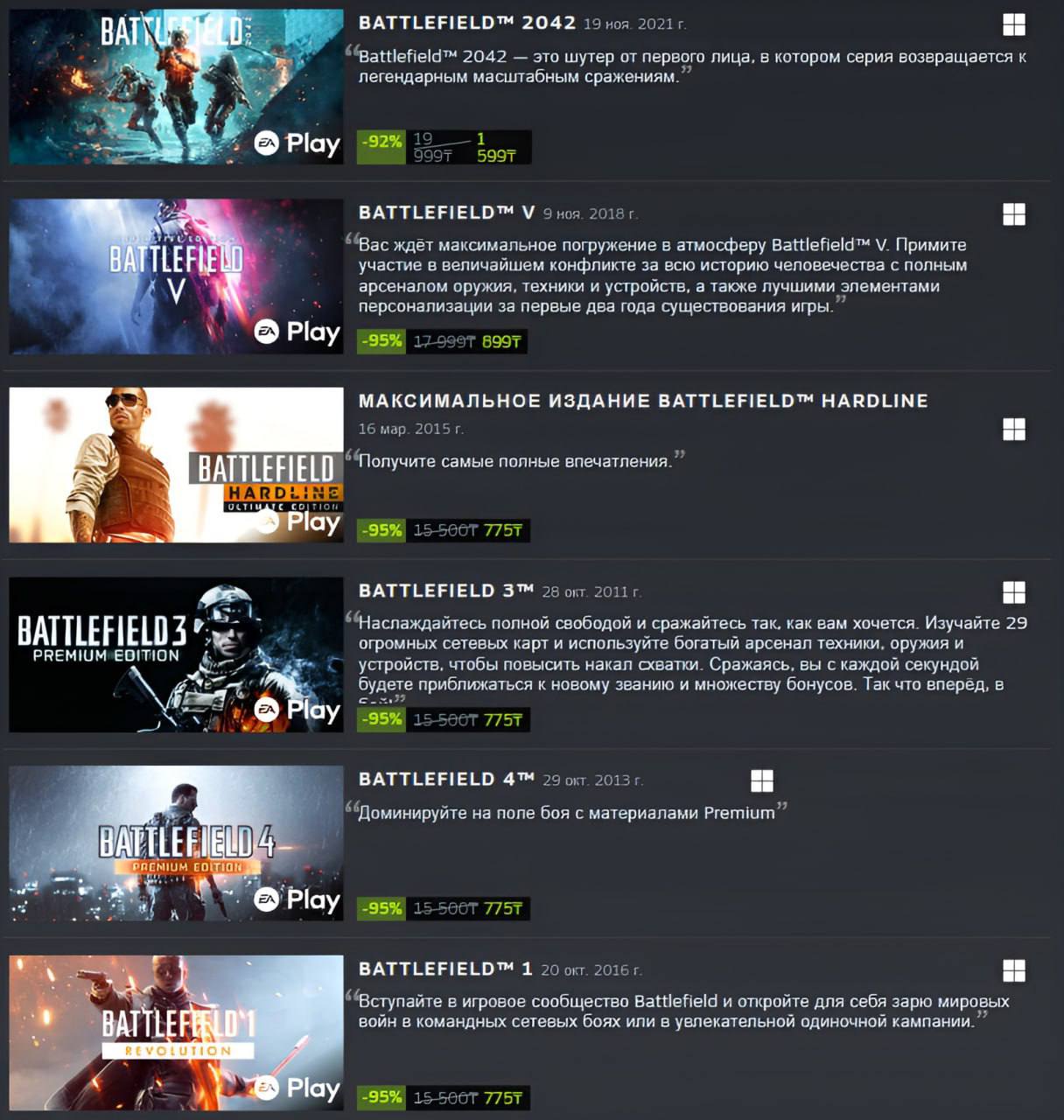Click the -92% discount price for Battlefield 2042
This screenshot has width=1064, height=1120.
(444, 147)
